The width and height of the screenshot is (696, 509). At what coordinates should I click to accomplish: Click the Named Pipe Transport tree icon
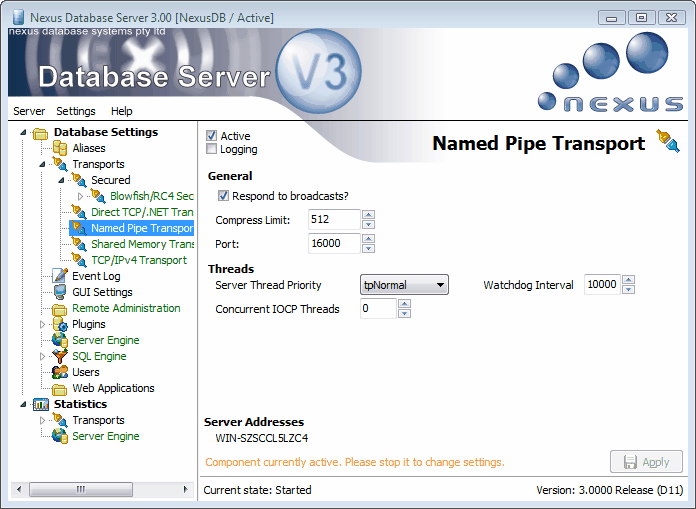pos(79,228)
